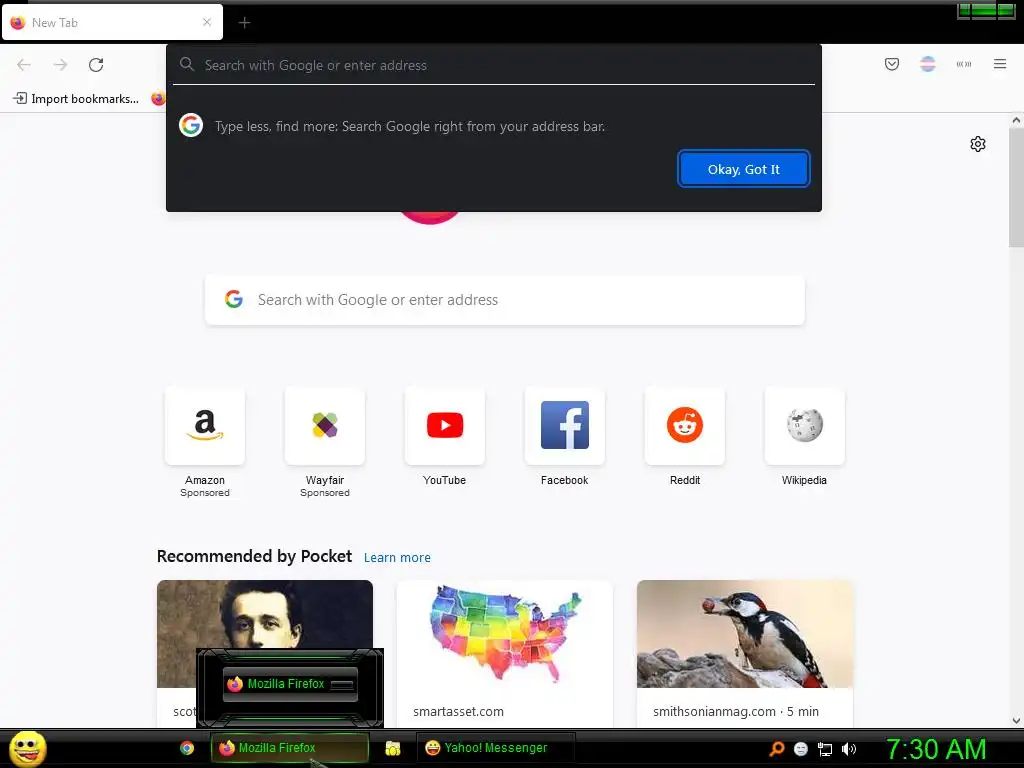Open the striped flag extension icon
This screenshot has height=768, width=1024.
927,64
